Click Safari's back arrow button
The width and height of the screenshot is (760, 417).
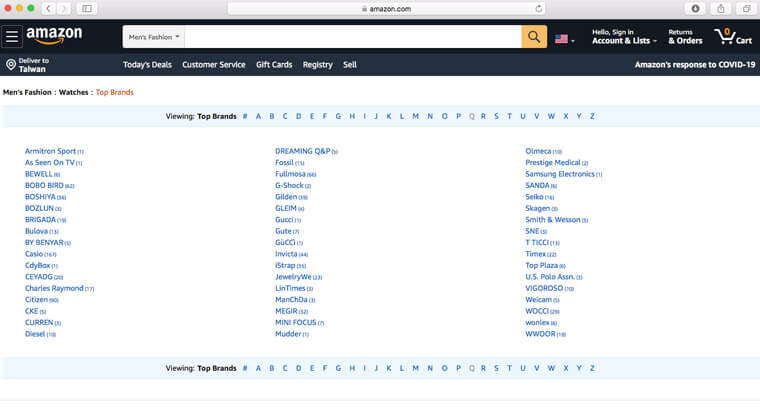click(49, 8)
